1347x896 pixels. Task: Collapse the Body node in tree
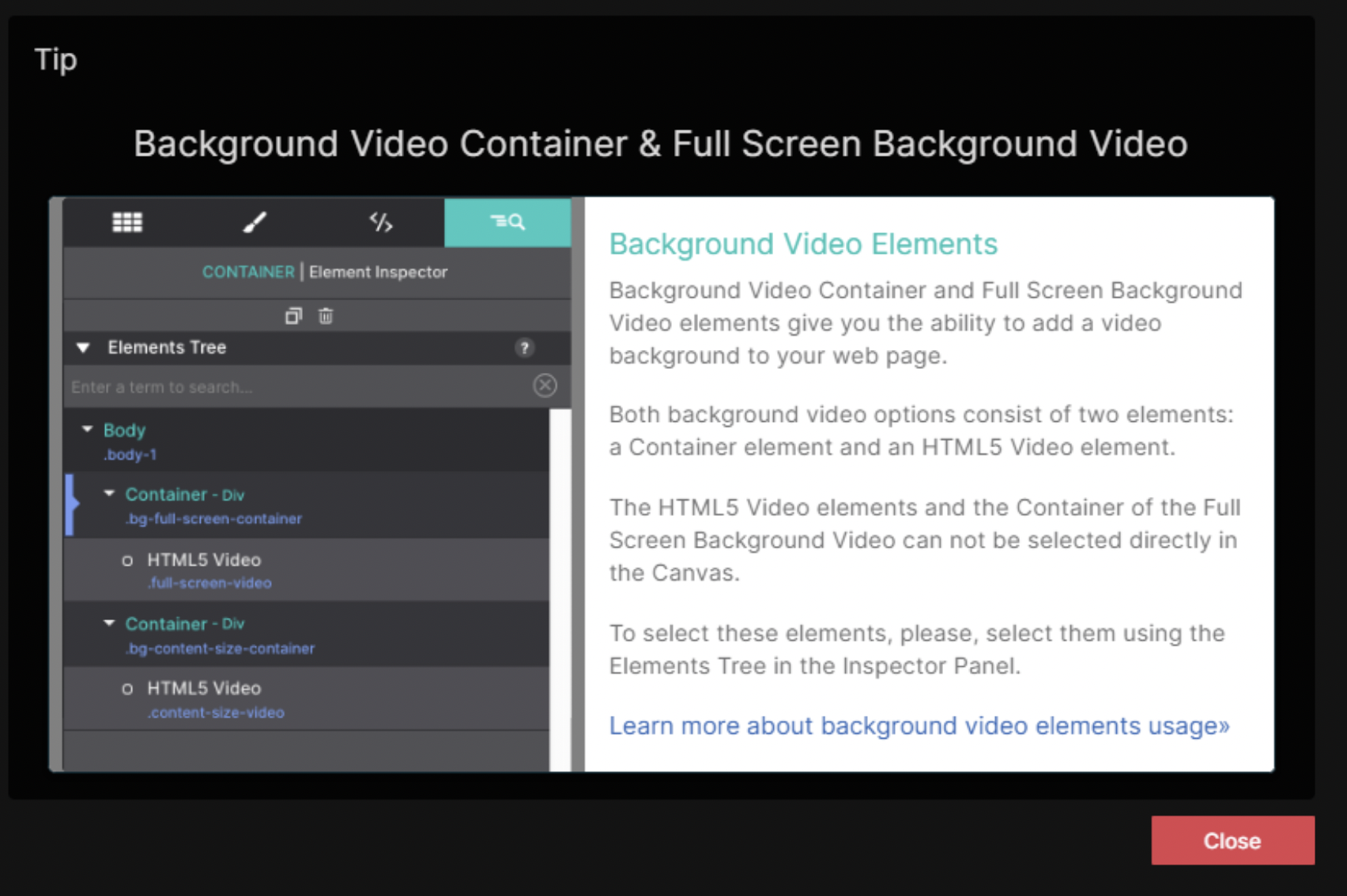(87, 429)
